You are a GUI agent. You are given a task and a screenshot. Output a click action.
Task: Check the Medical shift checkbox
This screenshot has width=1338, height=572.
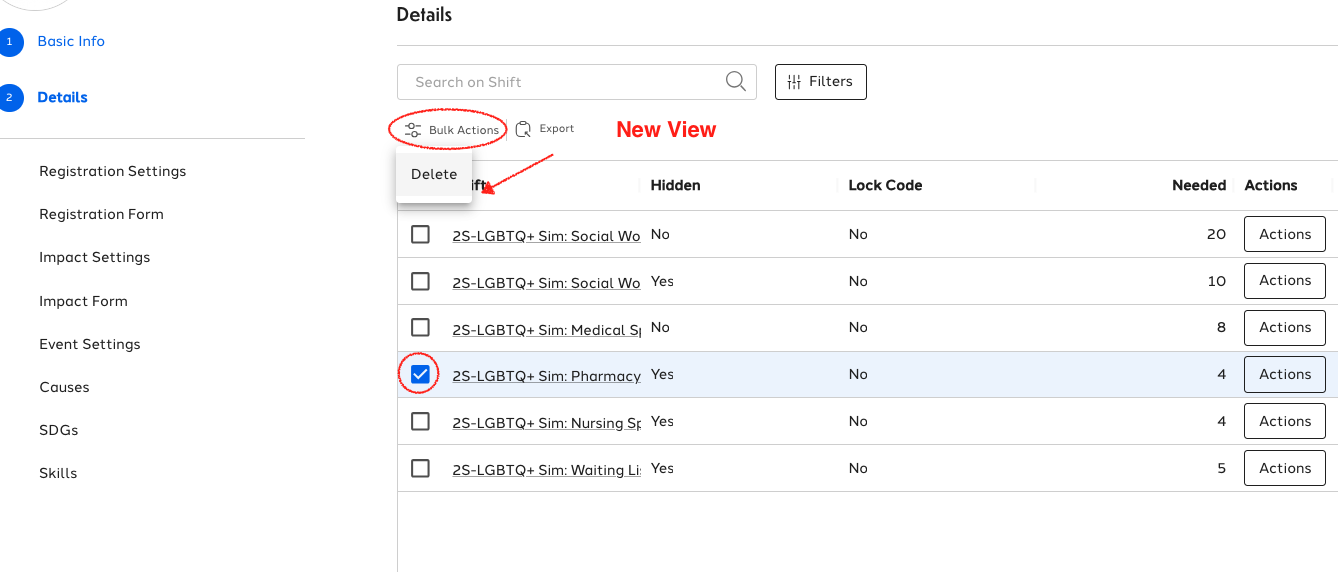tap(421, 328)
